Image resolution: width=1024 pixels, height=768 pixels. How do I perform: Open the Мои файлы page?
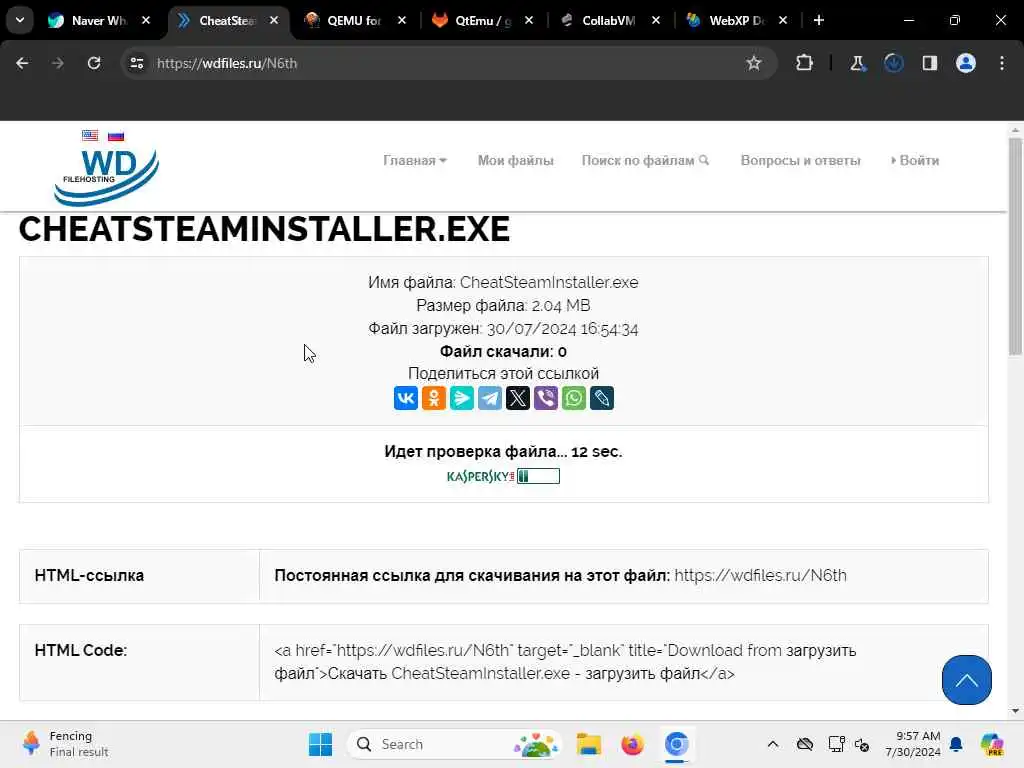tap(515, 161)
